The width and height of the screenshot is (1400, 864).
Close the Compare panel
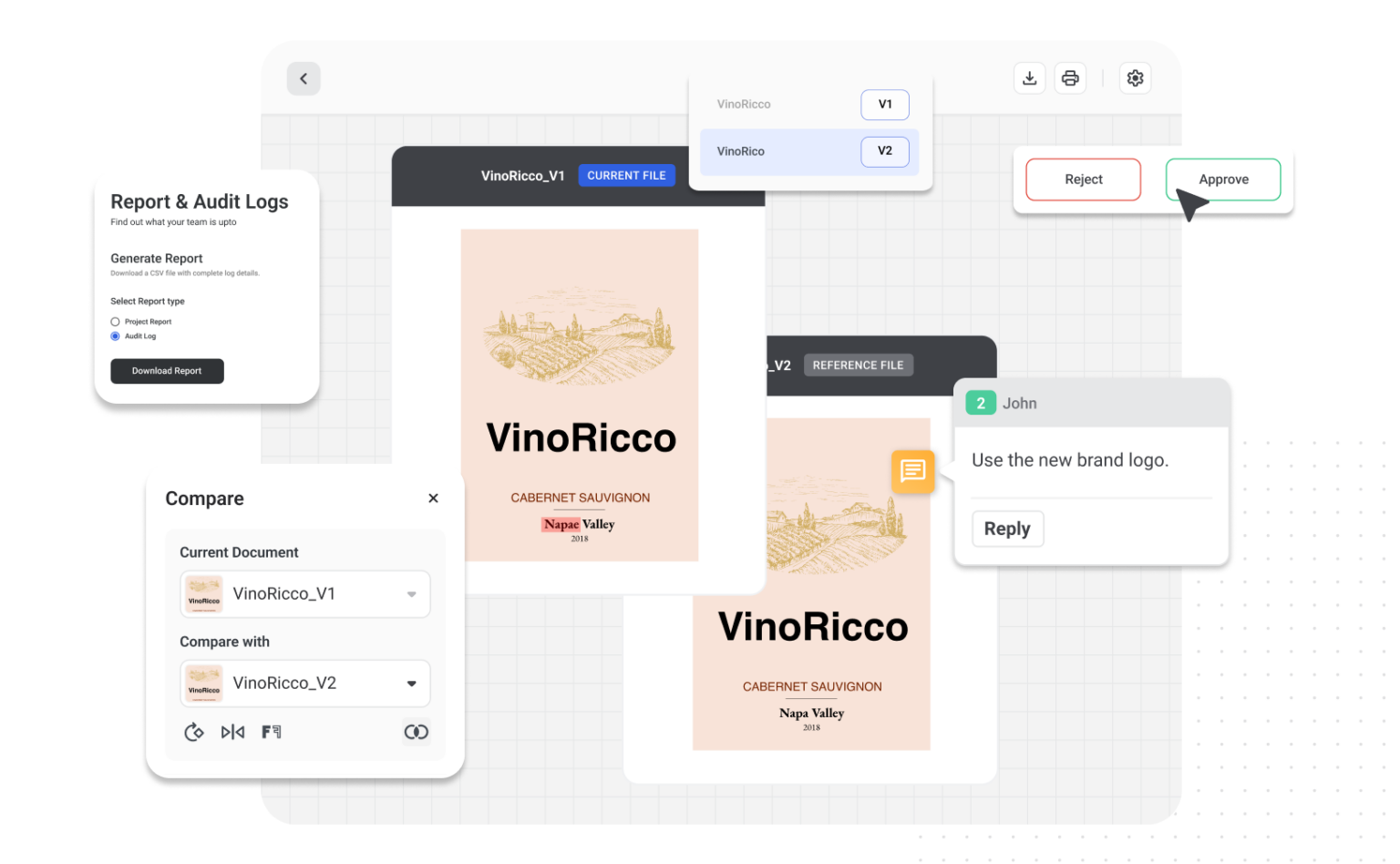click(433, 499)
